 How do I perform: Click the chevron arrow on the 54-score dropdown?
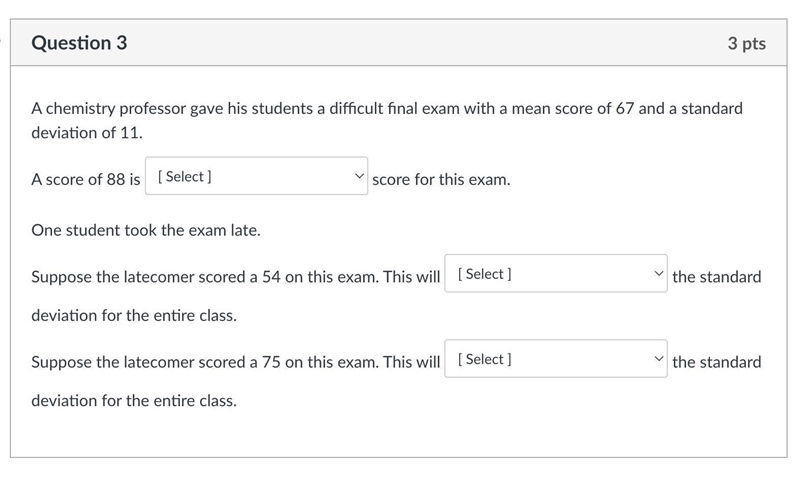[x=659, y=273]
